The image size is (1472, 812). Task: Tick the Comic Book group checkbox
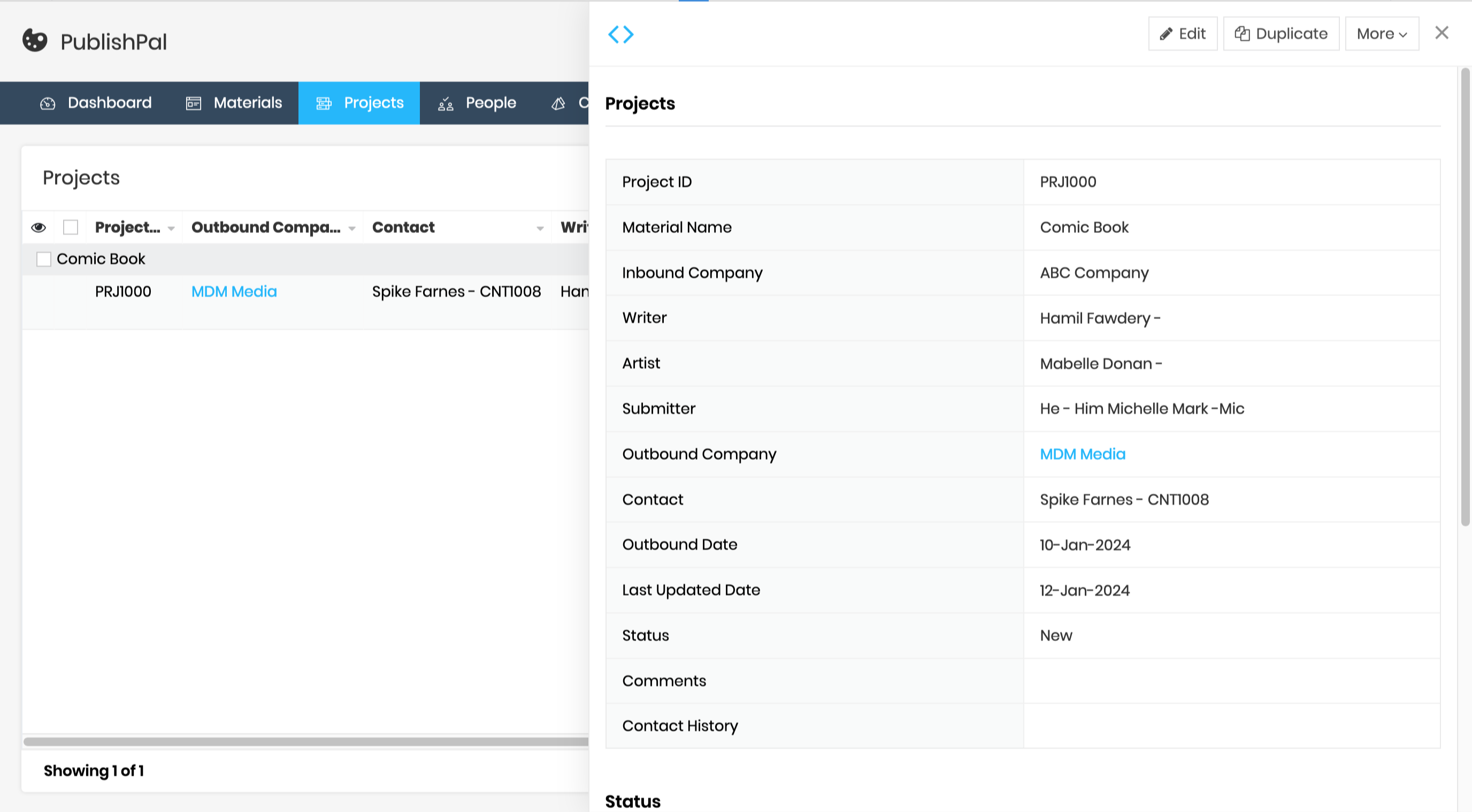[x=44, y=259]
